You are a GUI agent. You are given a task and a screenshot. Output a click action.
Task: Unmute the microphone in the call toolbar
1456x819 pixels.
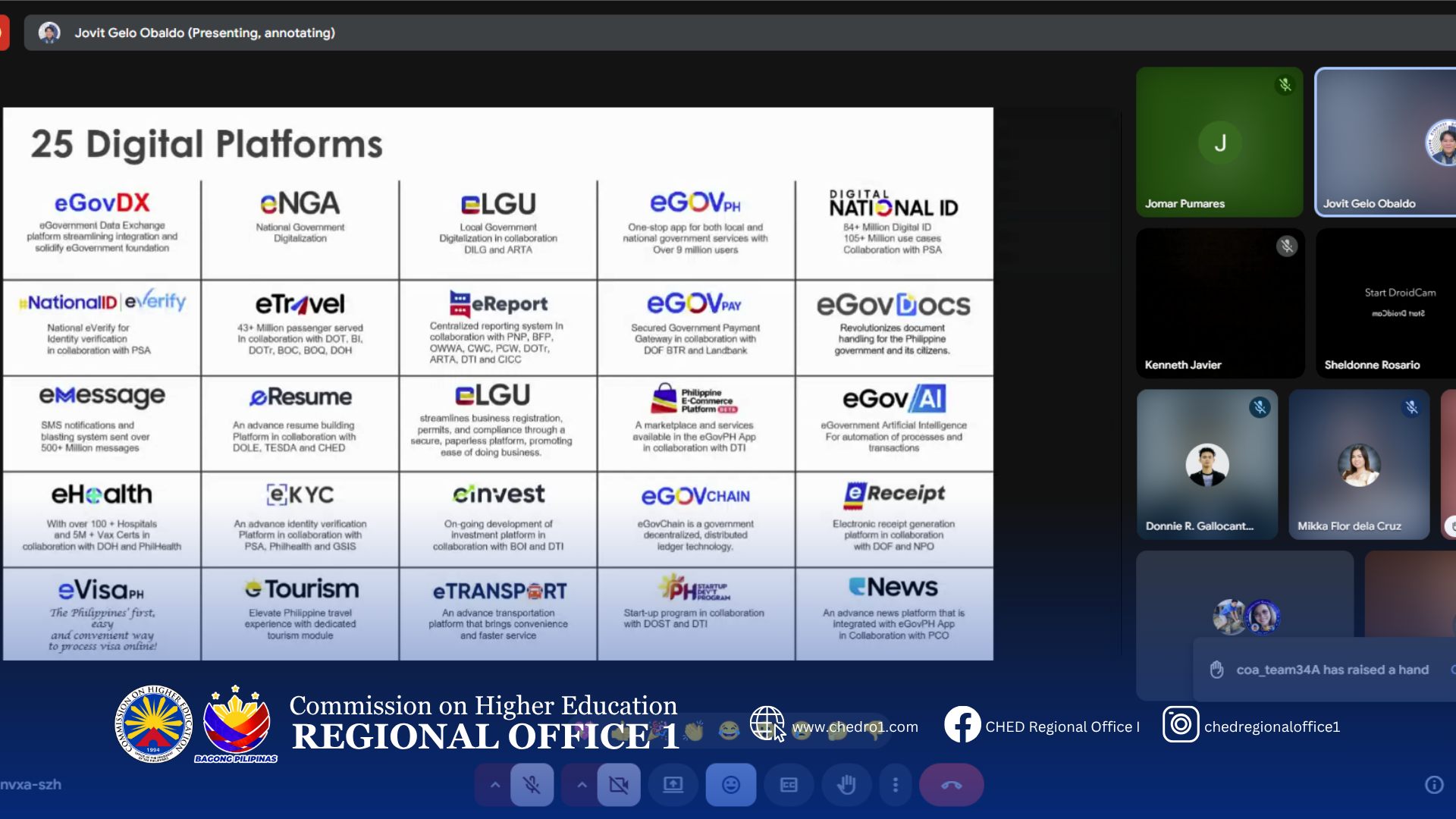532,785
